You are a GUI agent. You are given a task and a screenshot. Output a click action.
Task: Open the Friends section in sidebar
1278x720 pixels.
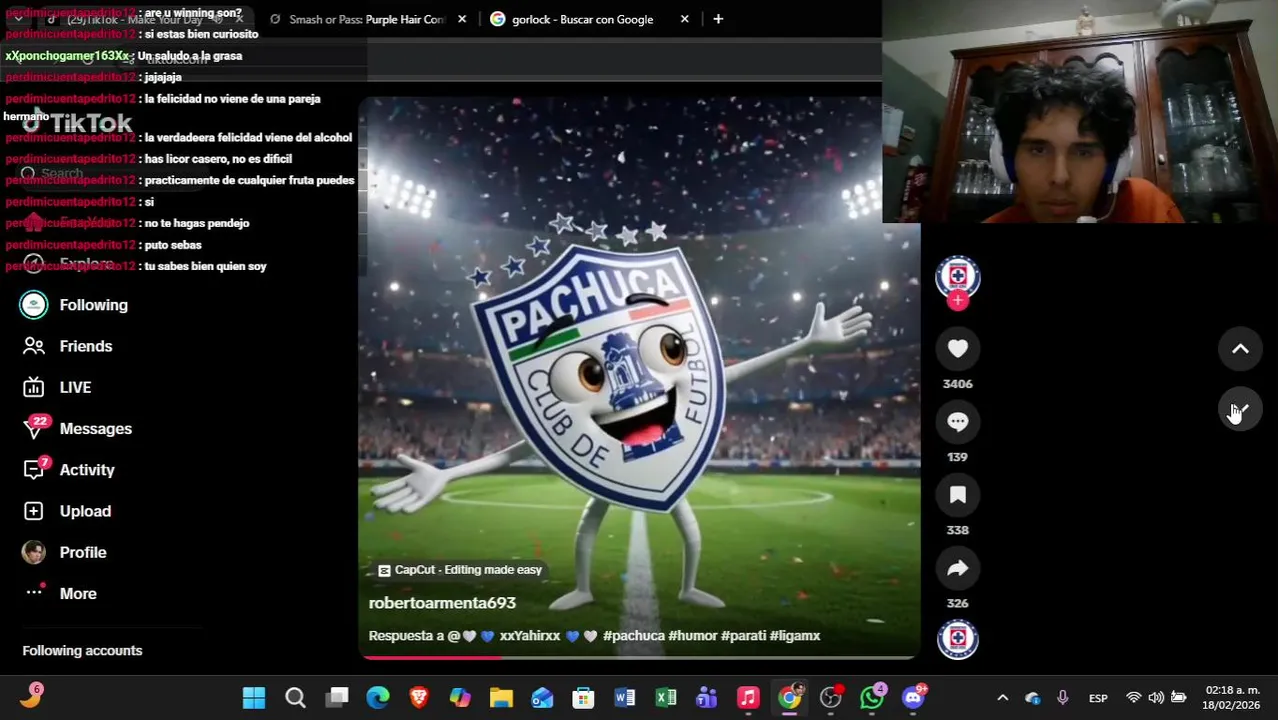click(67, 346)
